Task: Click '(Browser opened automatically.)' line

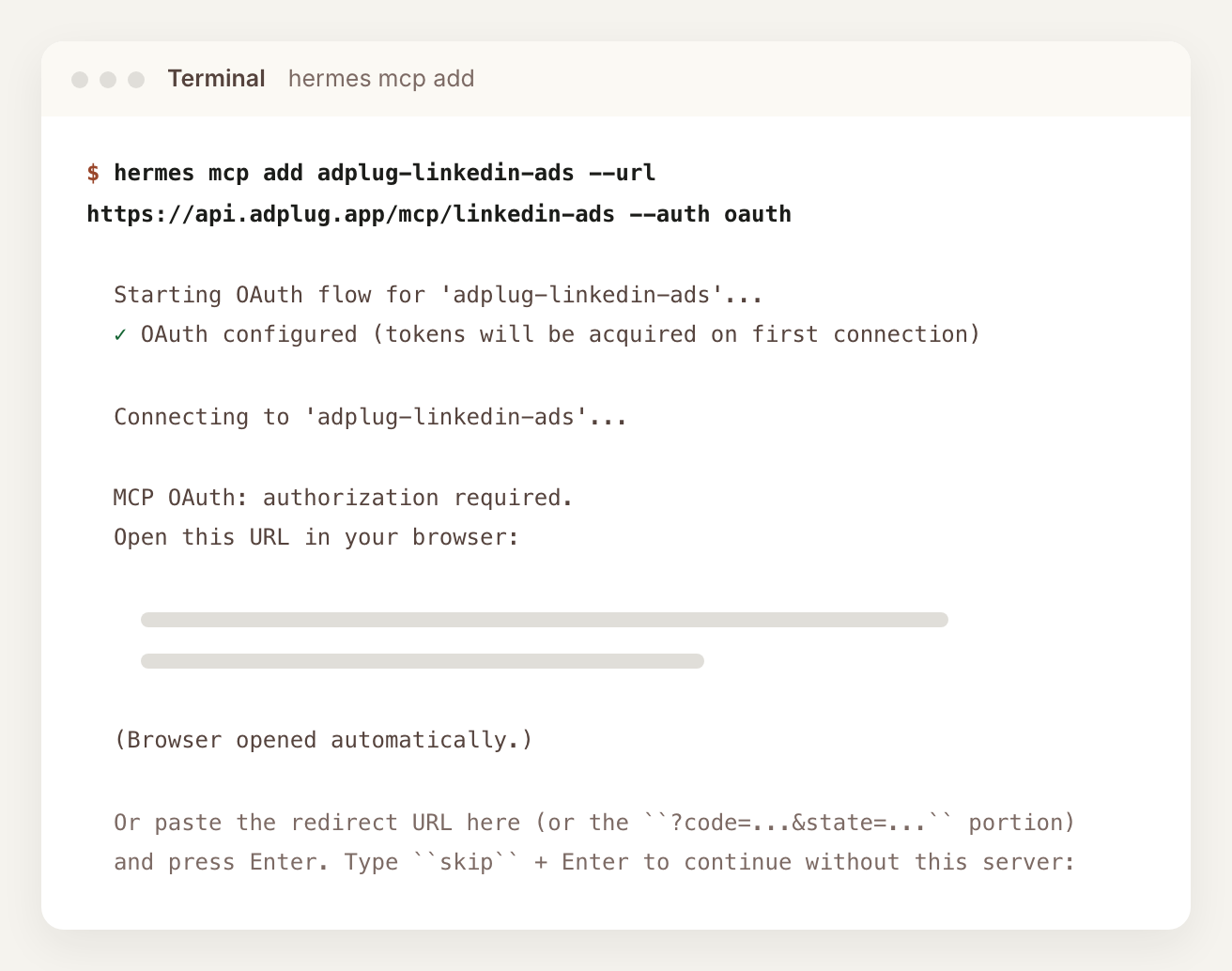Action: coord(324,740)
